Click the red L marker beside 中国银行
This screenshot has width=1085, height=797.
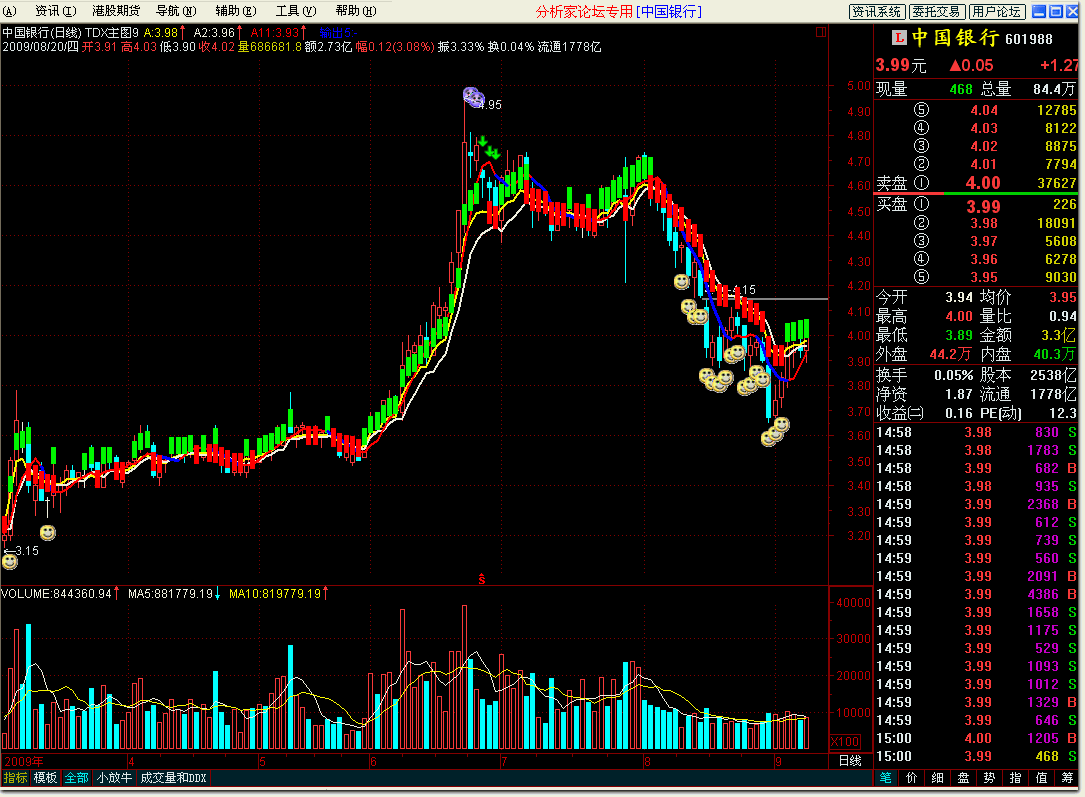point(899,38)
